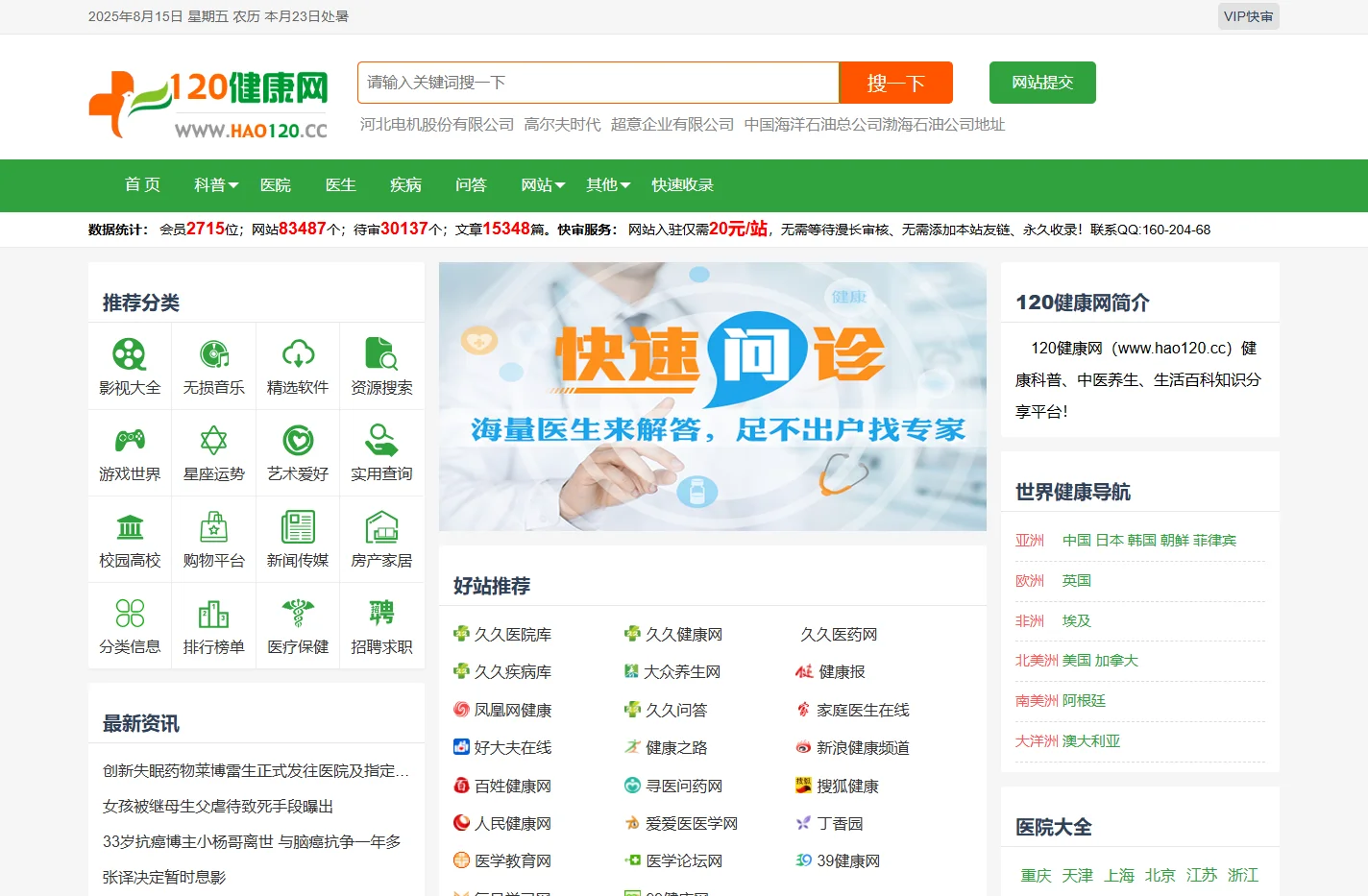Viewport: 1368px width, 896px height.
Task: Click the 凤凰网健康 favicon
Action: click(x=461, y=710)
